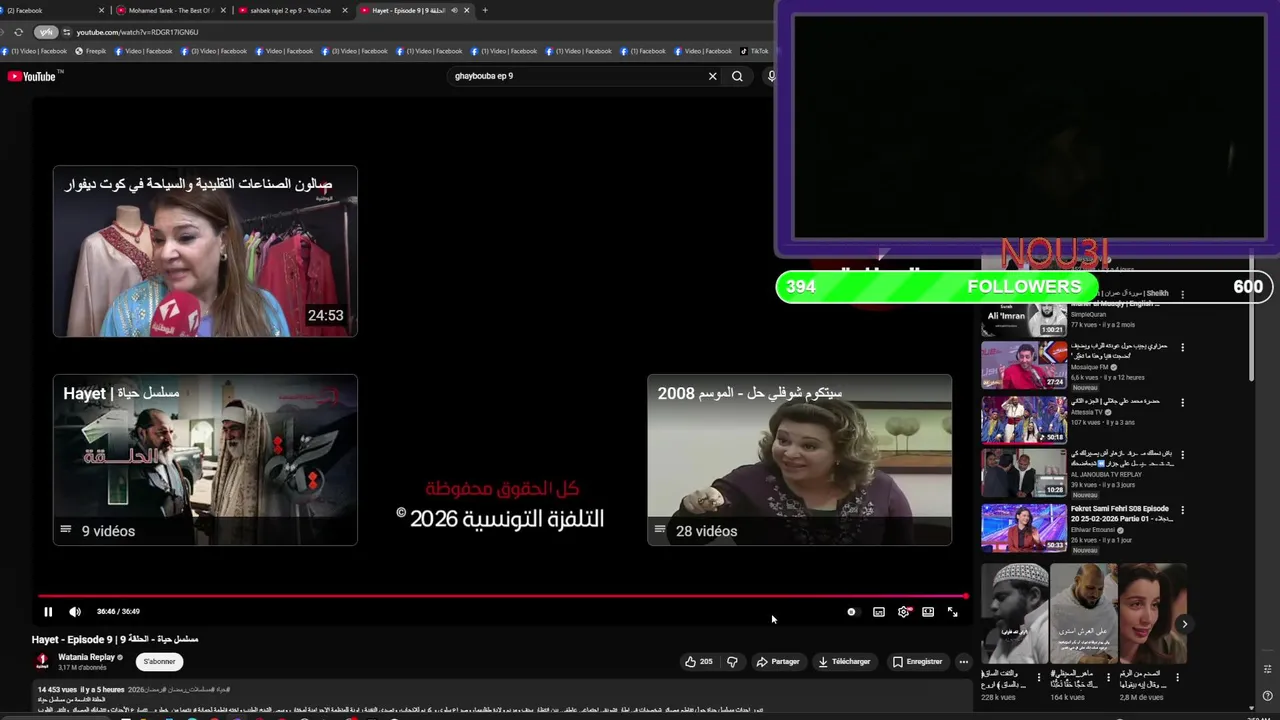Image resolution: width=1280 pixels, height=720 pixels.
Task: Clear the search field with X
Action: 713,76
